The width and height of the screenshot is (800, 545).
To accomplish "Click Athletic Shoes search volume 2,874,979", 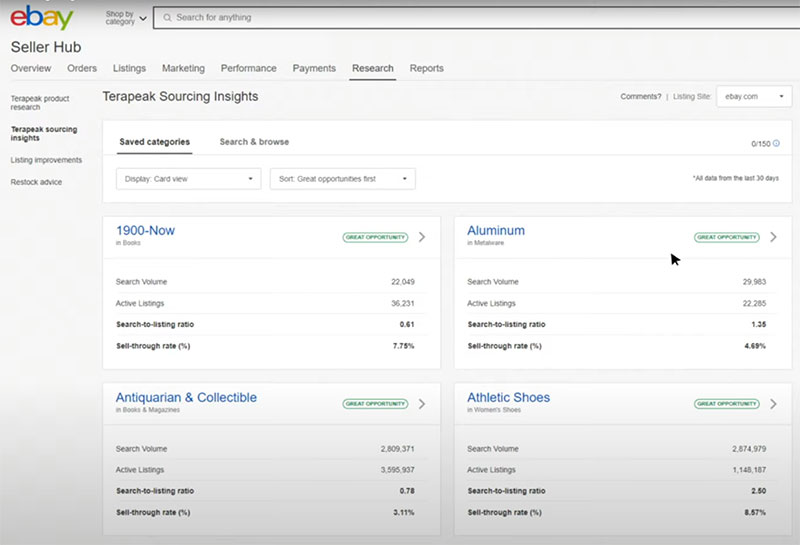I will (x=749, y=449).
